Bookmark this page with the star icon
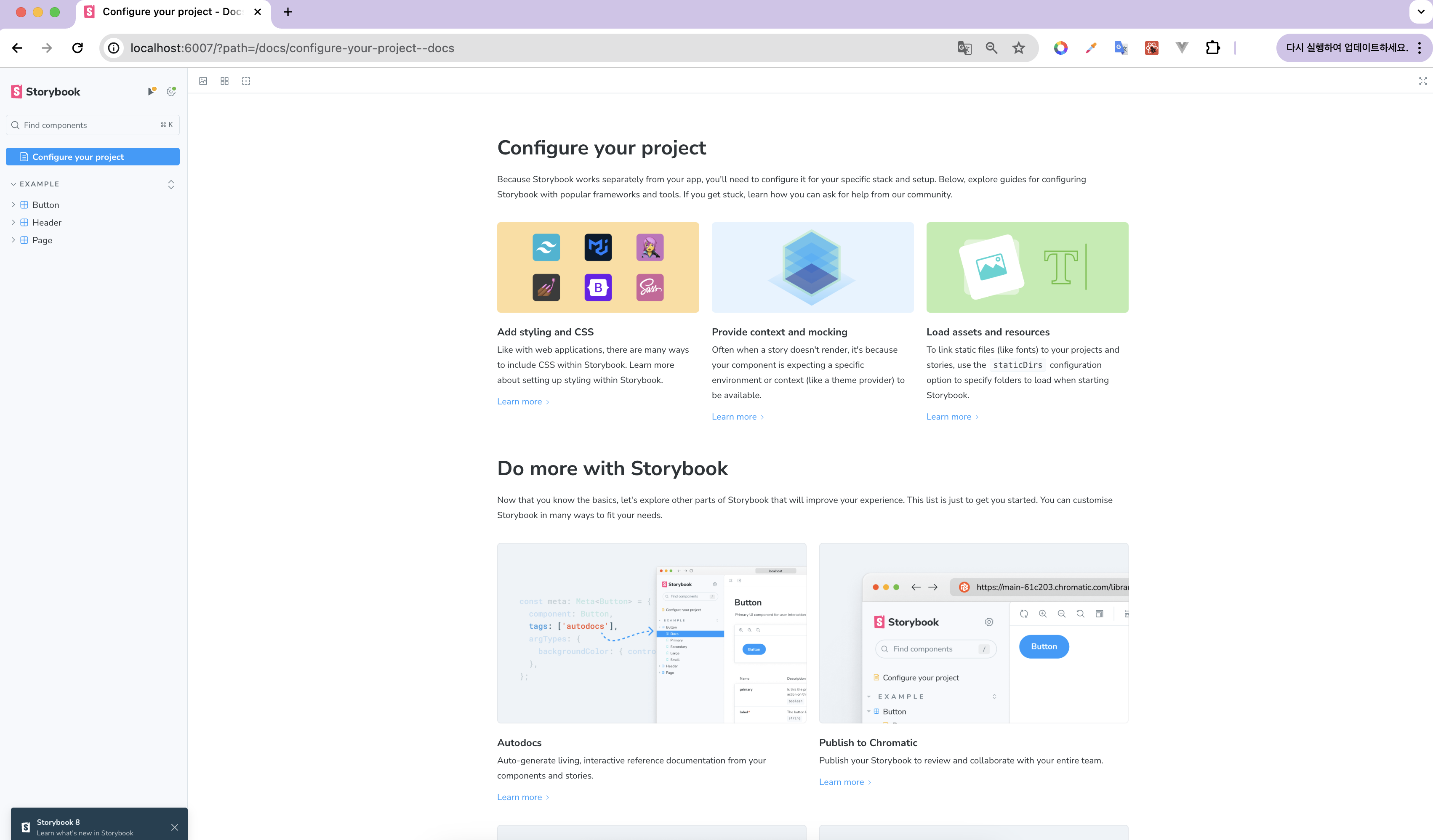Image resolution: width=1433 pixels, height=840 pixels. (x=1018, y=48)
